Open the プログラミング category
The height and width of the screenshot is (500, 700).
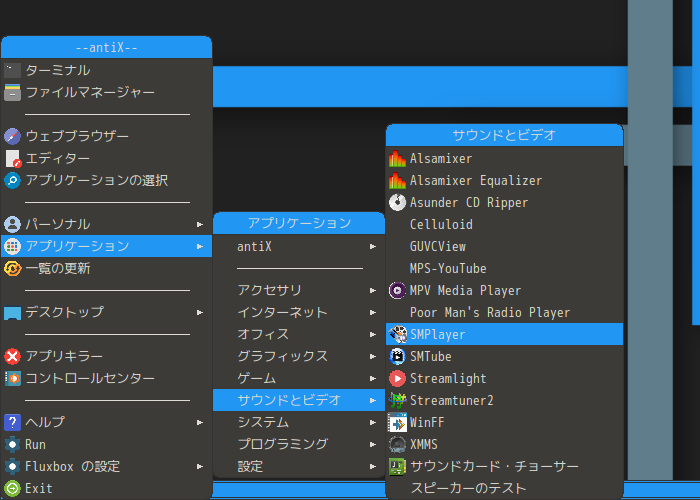pos(299,444)
